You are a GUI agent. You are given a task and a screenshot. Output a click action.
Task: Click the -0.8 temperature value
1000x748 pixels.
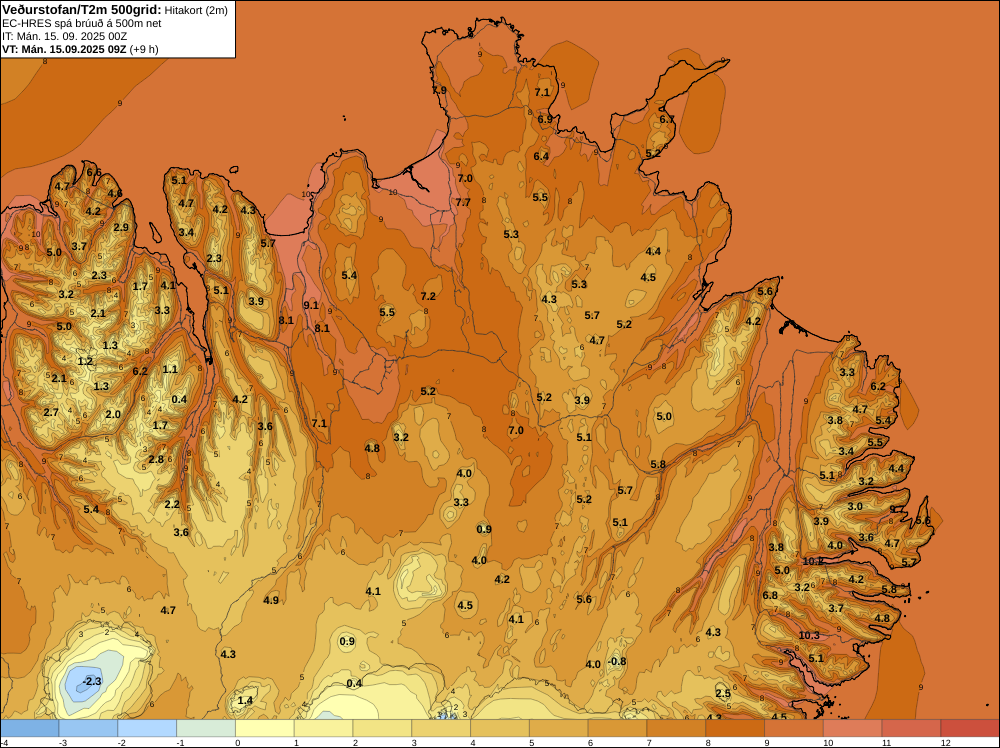click(617, 661)
